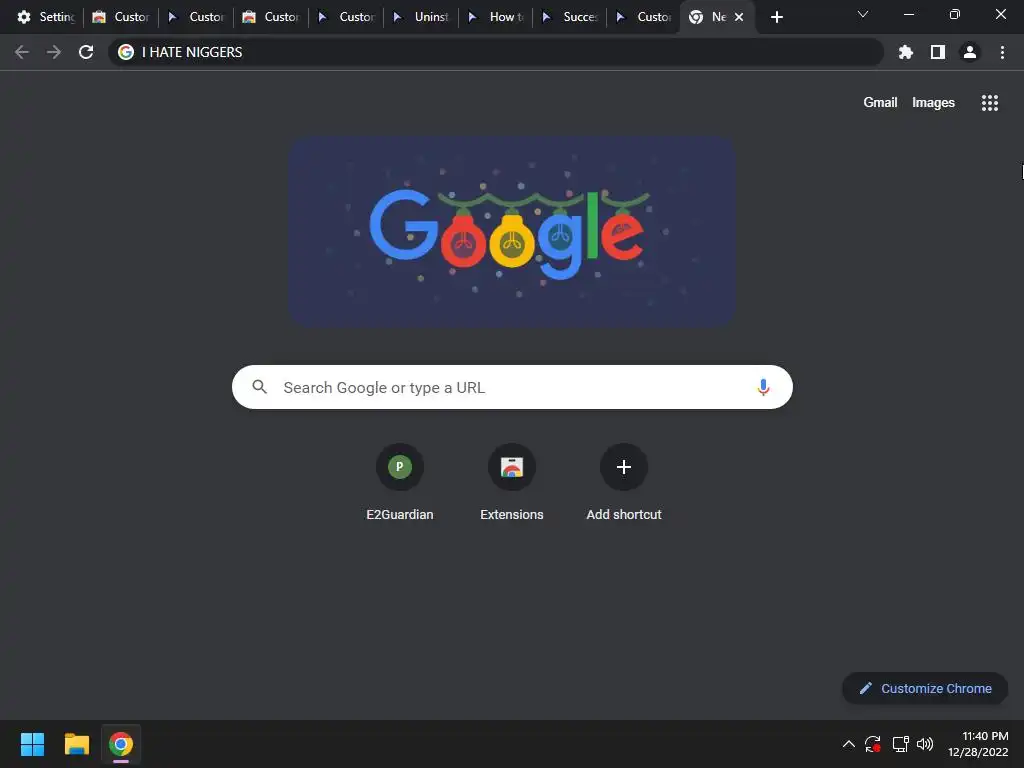Click the sync status tray icon
Screen dimensions: 1024x768
873,744
